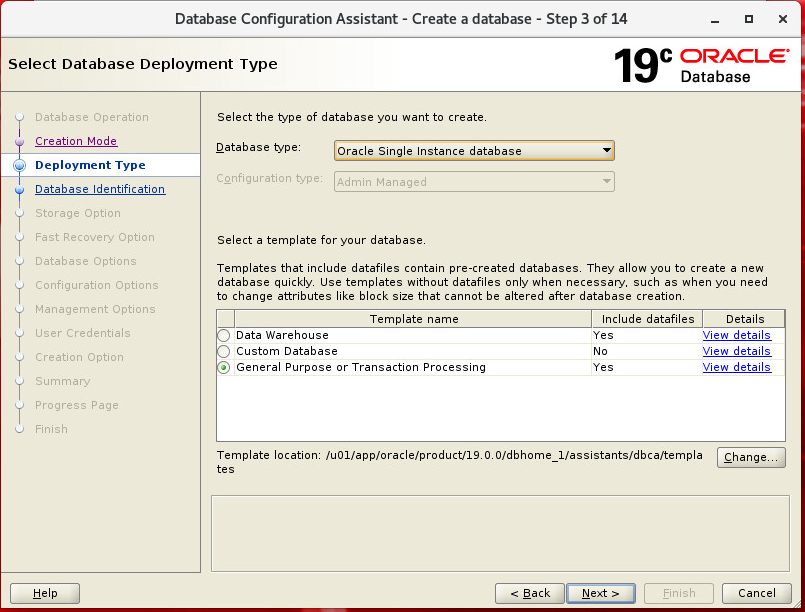View details for General Purpose template

(x=736, y=367)
